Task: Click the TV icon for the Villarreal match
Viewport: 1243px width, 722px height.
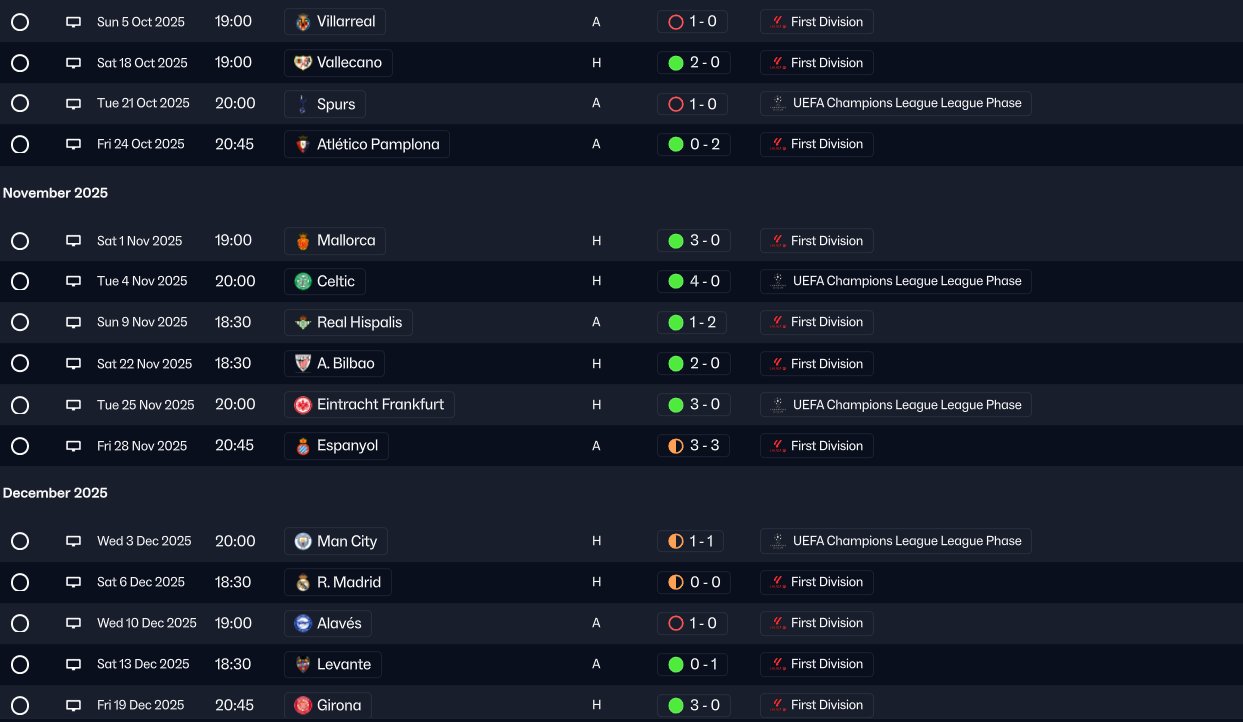Action: pos(73,22)
